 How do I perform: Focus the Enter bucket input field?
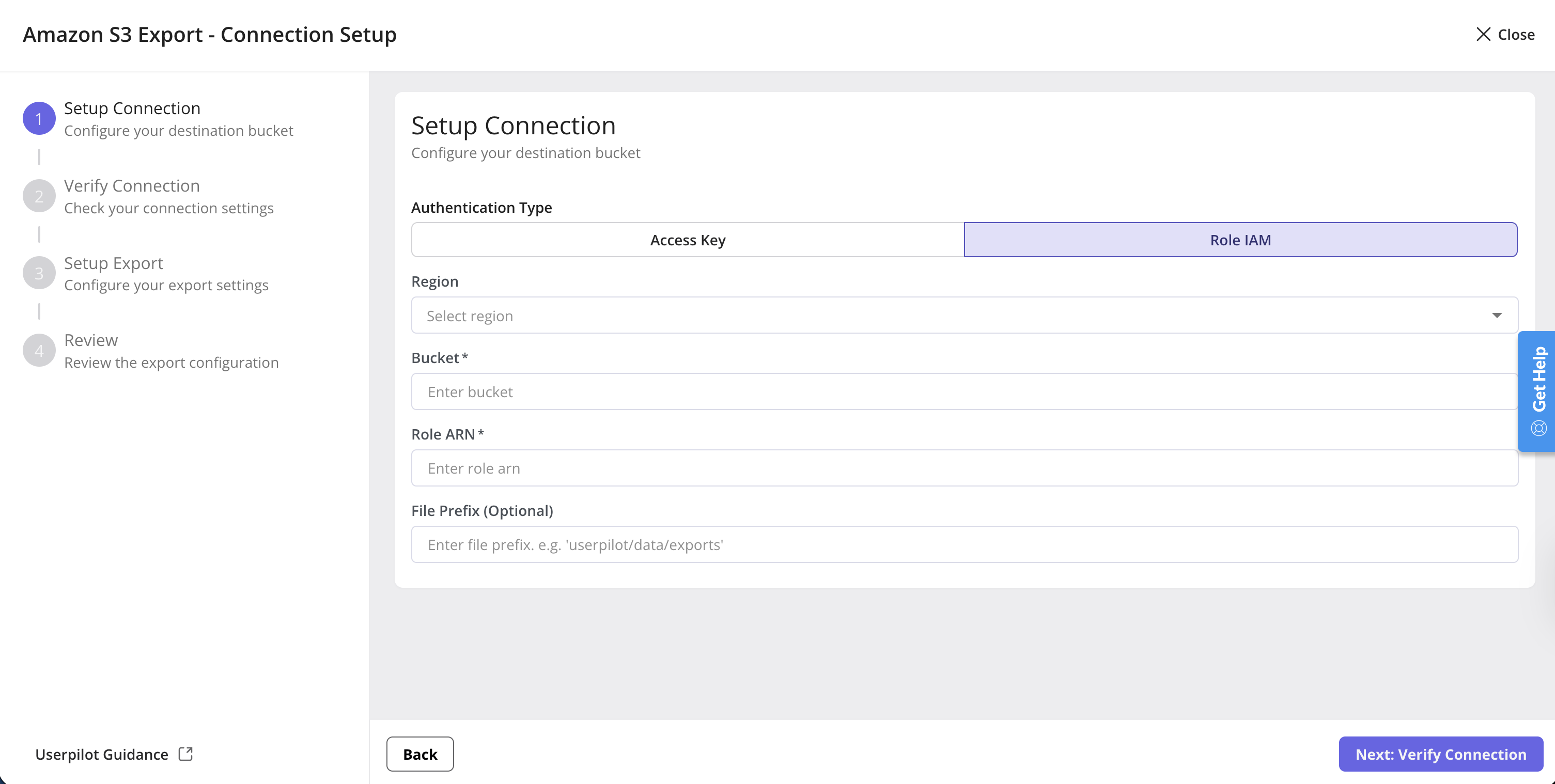(x=964, y=393)
